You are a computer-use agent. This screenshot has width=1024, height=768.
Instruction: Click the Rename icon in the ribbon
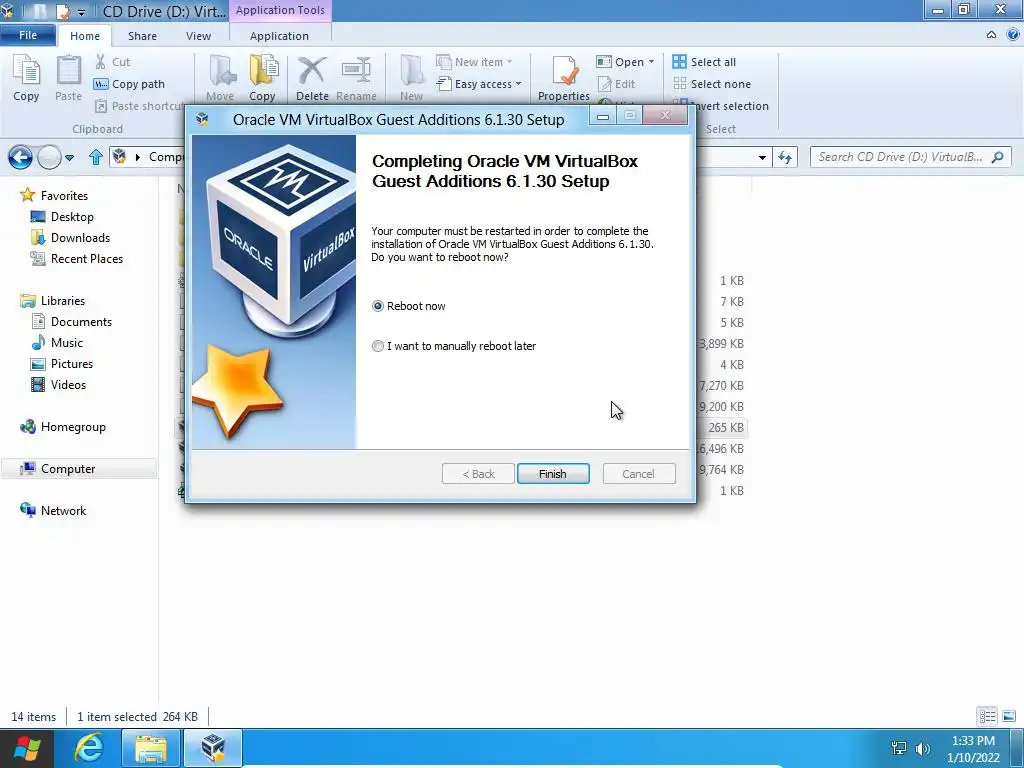click(x=356, y=77)
